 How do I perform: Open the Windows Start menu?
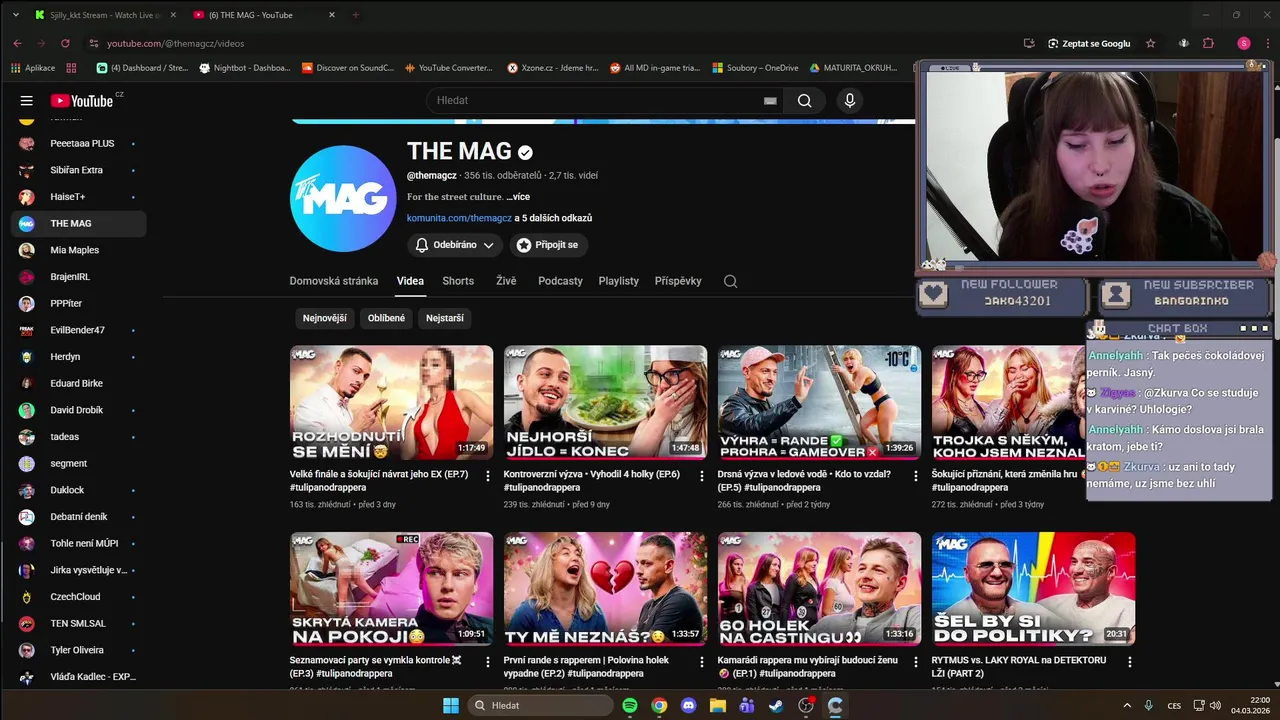tap(451, 705)
